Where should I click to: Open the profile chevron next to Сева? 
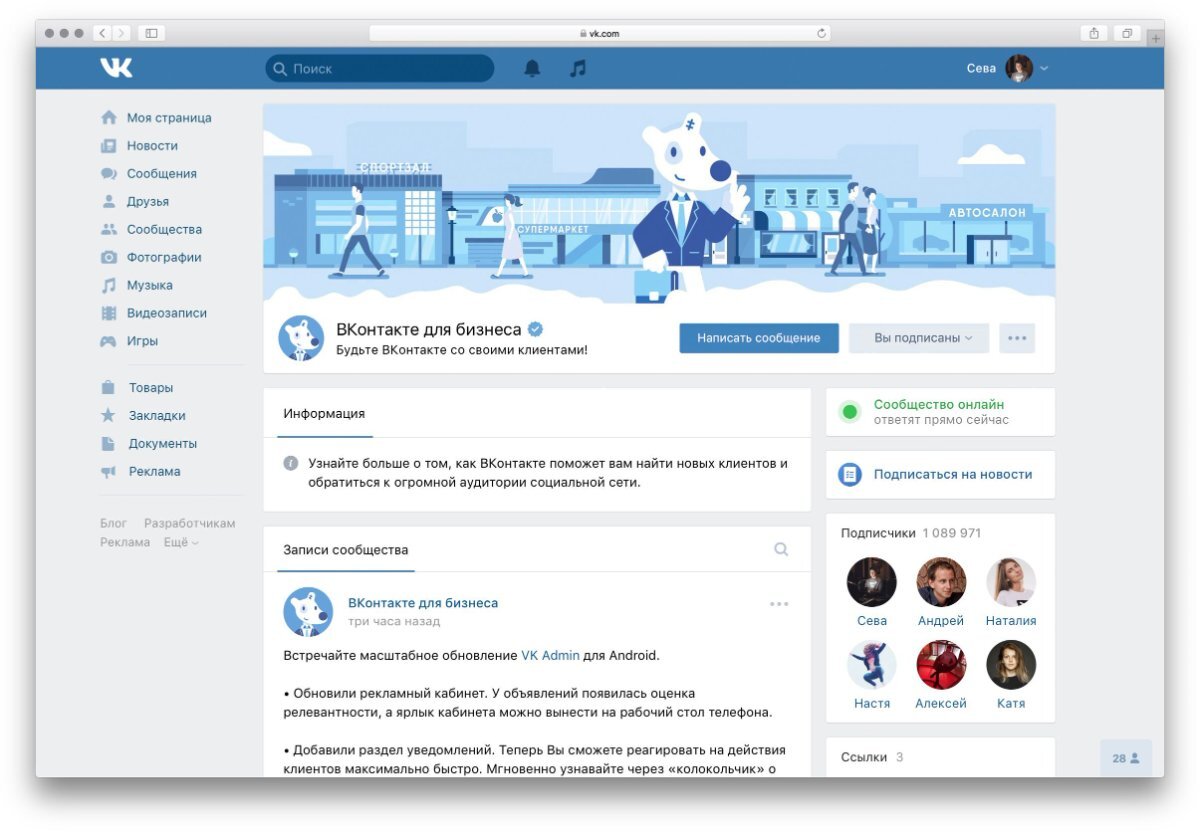(1043, 67)
